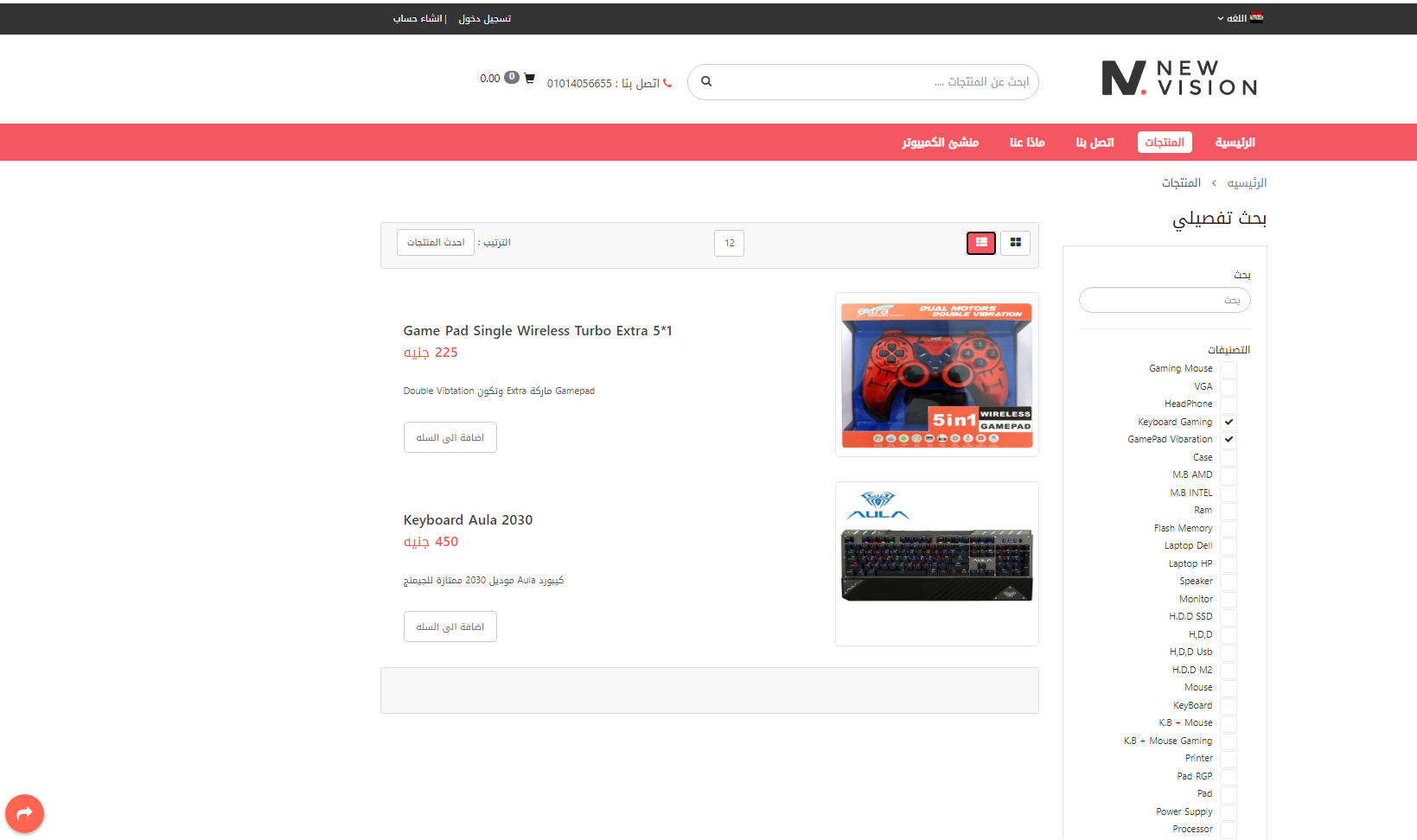Image resolution: width=1417 pixels, height=840 pixels.
Task: Check the HeadPhone category
Action: (x=1229, y=404)
